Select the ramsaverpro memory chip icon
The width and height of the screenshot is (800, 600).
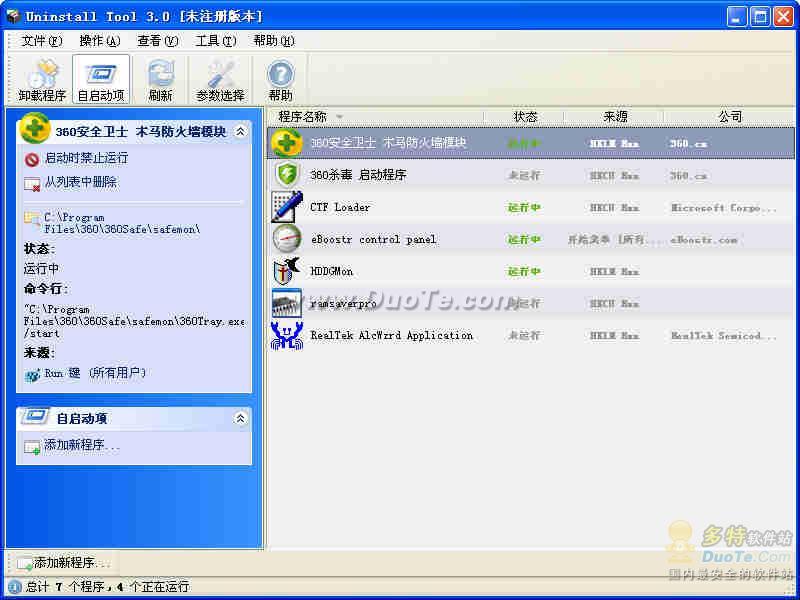[x=286, y=303]
